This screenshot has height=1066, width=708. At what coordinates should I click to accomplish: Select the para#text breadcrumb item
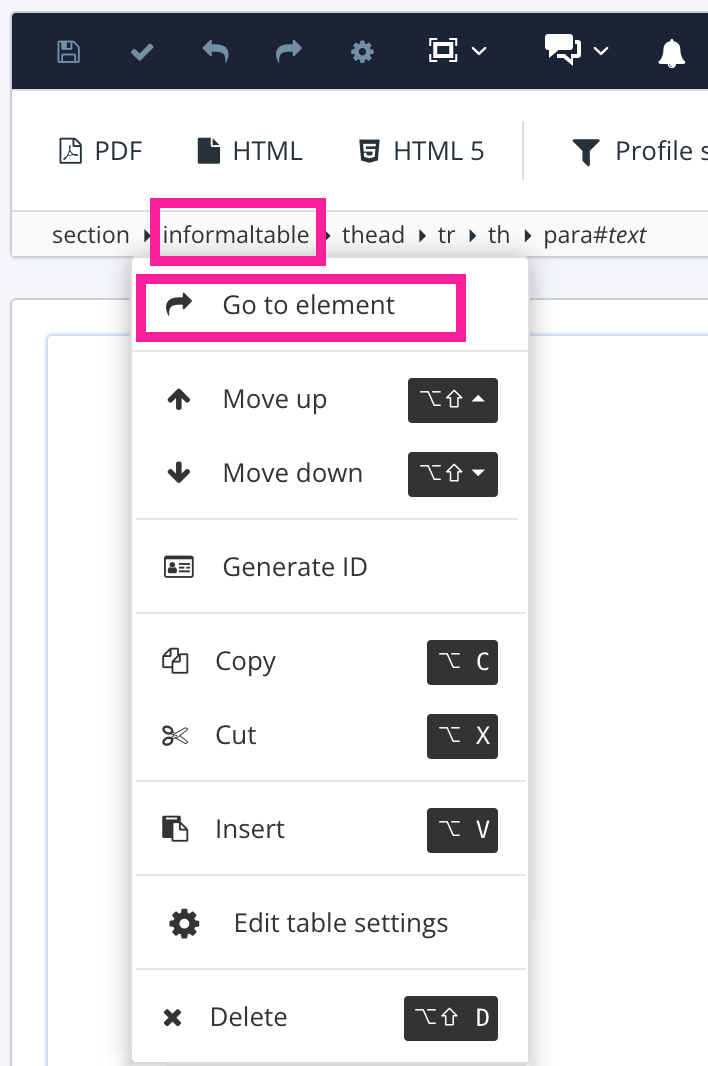pos(594,234)
